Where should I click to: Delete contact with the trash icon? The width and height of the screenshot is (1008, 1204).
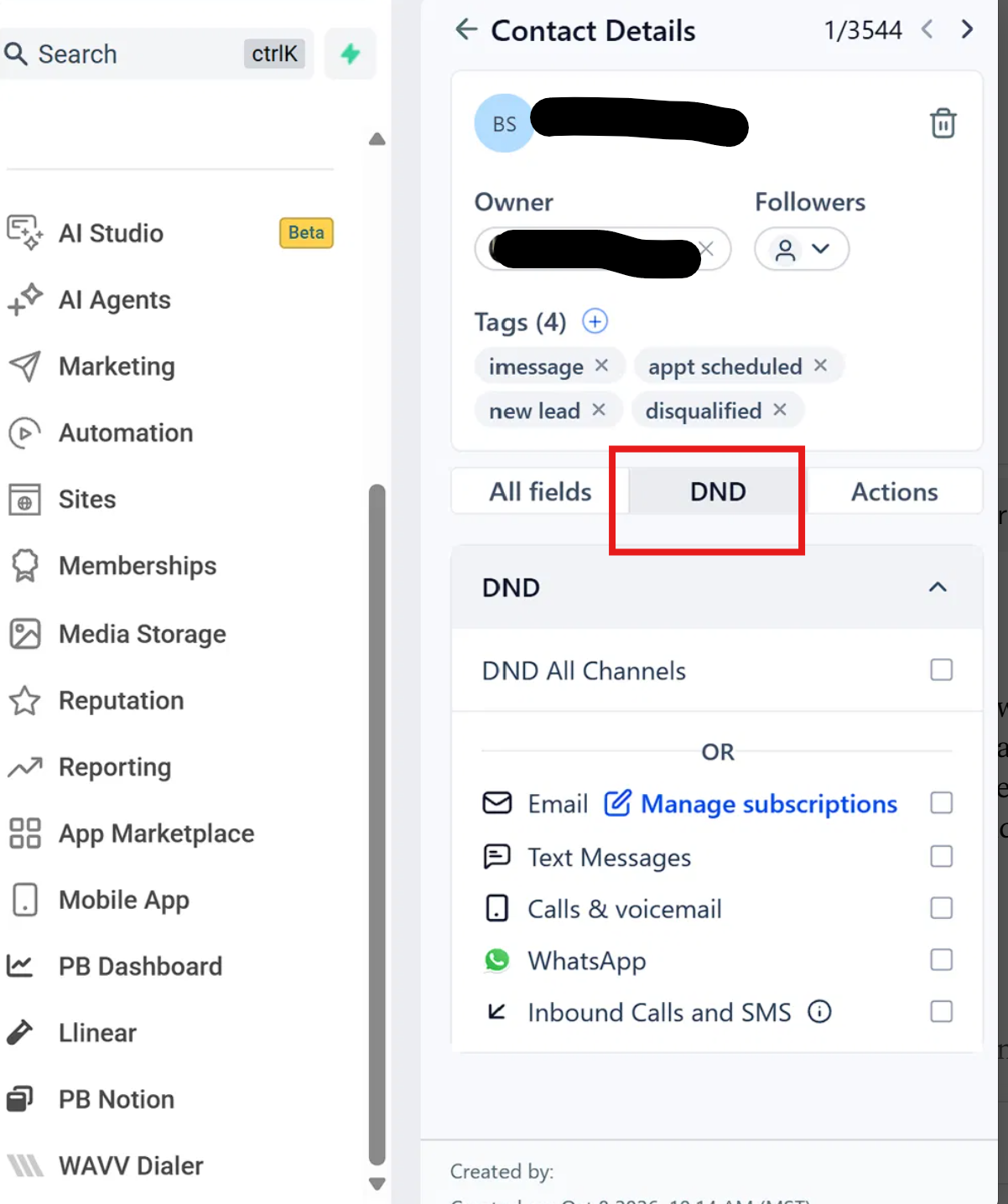(943, 123)
